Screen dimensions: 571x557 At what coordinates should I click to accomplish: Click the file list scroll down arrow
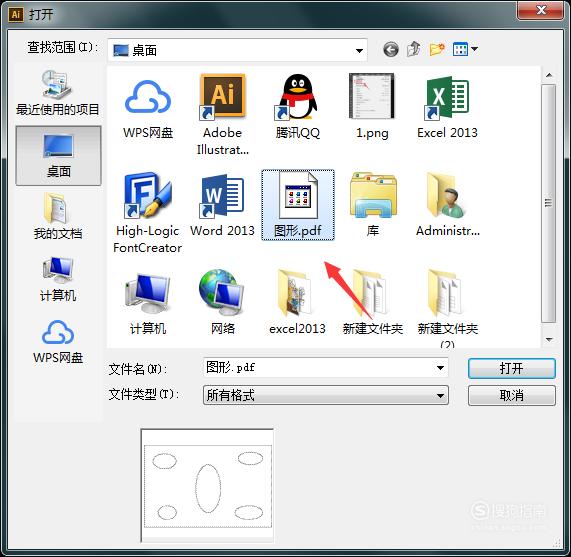click(x=549, y=339)
